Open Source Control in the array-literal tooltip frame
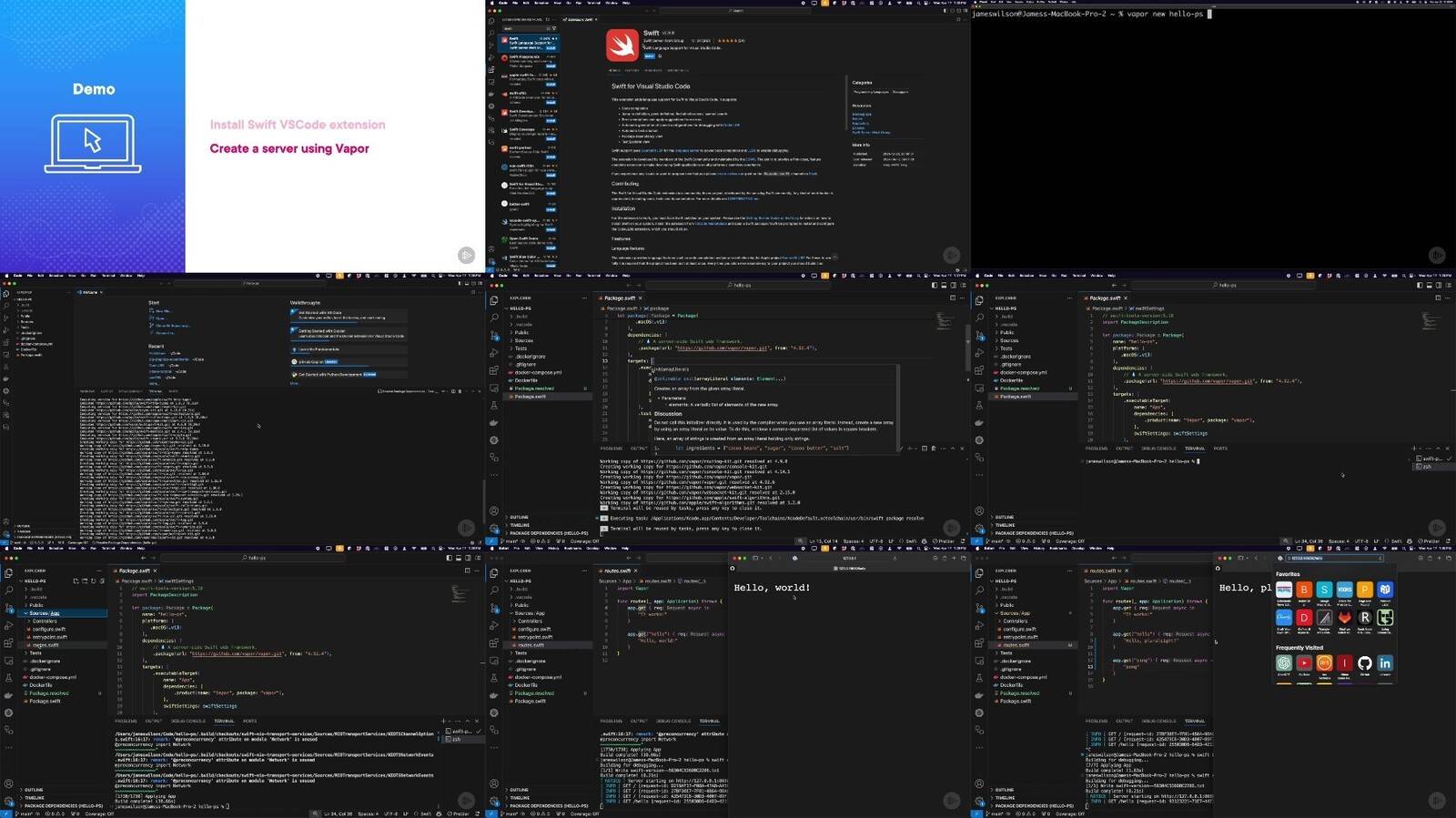Screen dimensions: 1456x818 (494, 335)
